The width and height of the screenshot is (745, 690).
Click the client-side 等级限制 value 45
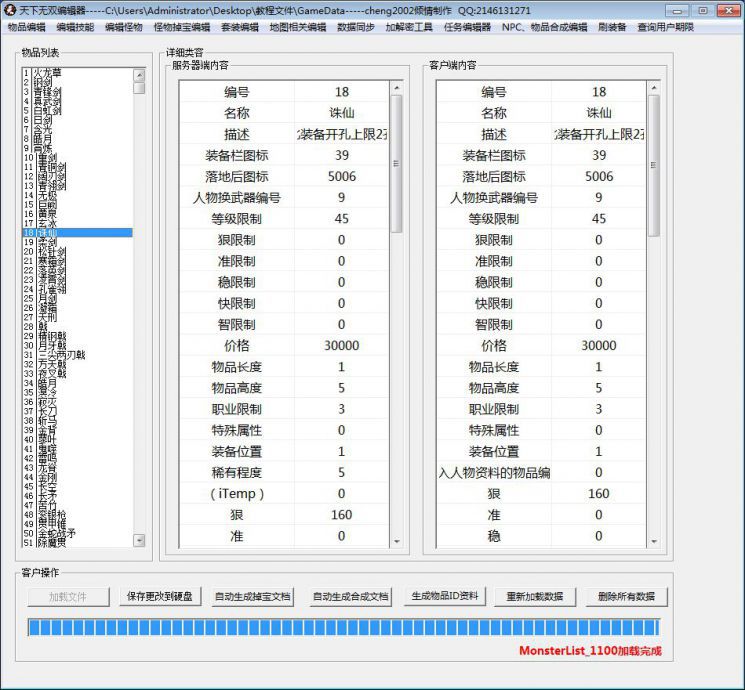(598, 219)
